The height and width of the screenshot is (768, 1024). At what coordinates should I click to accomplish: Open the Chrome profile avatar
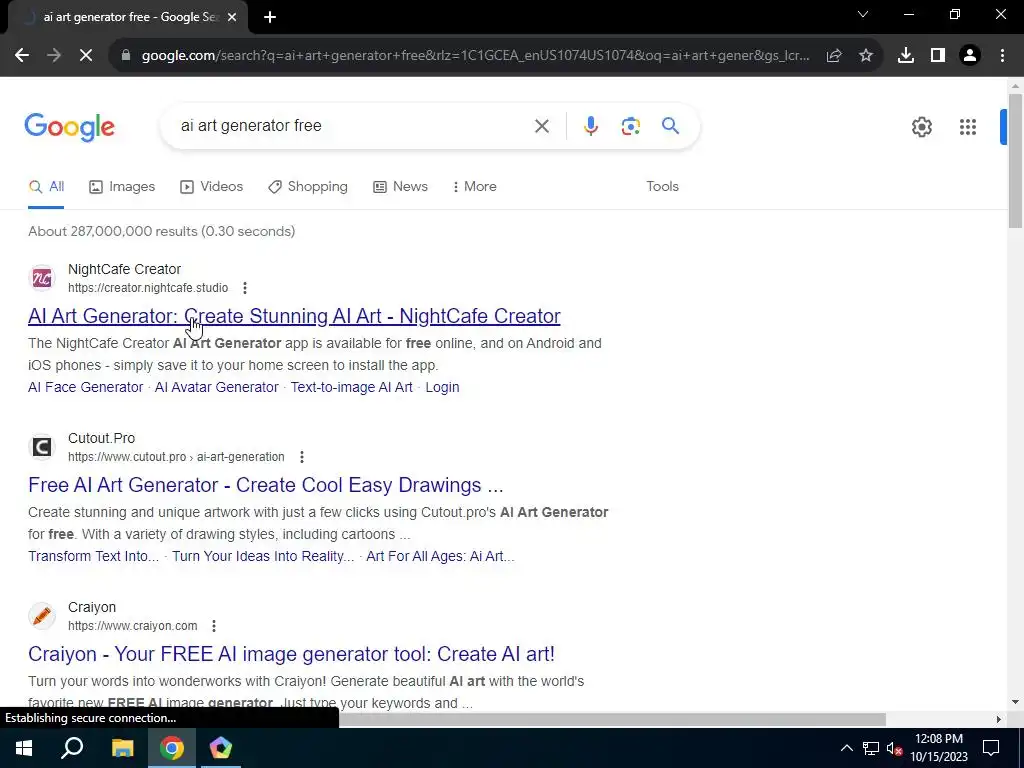click(x=970, y=56)
